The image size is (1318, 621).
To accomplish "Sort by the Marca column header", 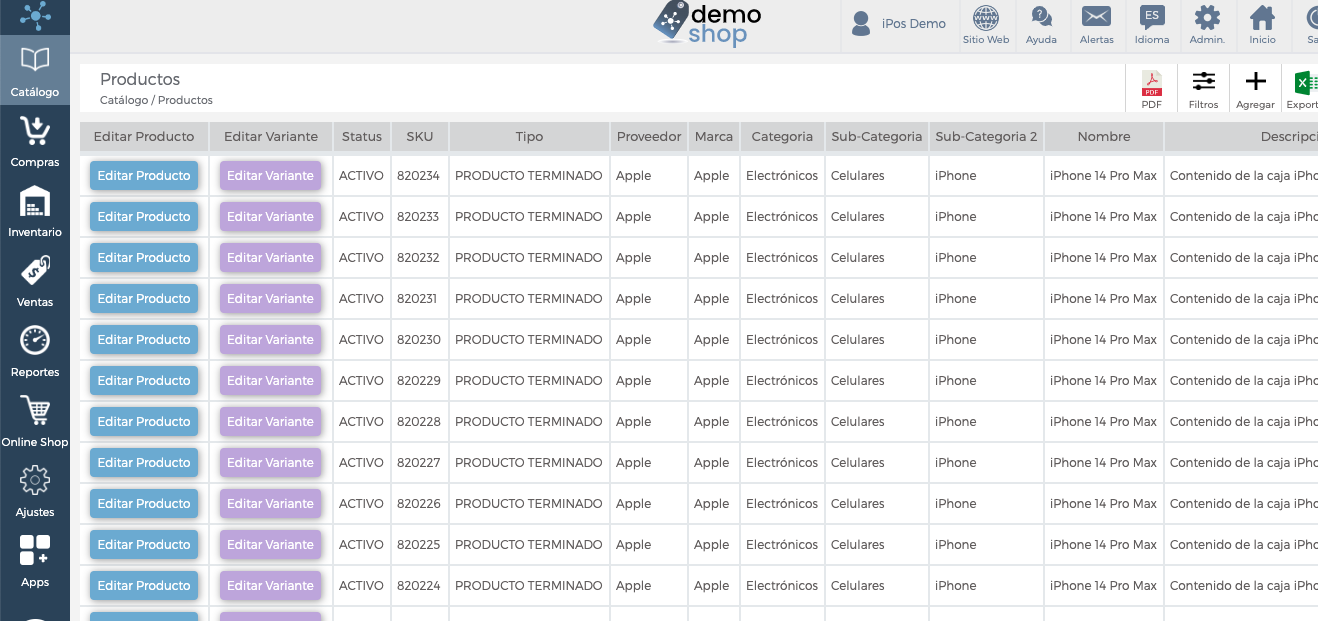I will click(x=714, y=137).
